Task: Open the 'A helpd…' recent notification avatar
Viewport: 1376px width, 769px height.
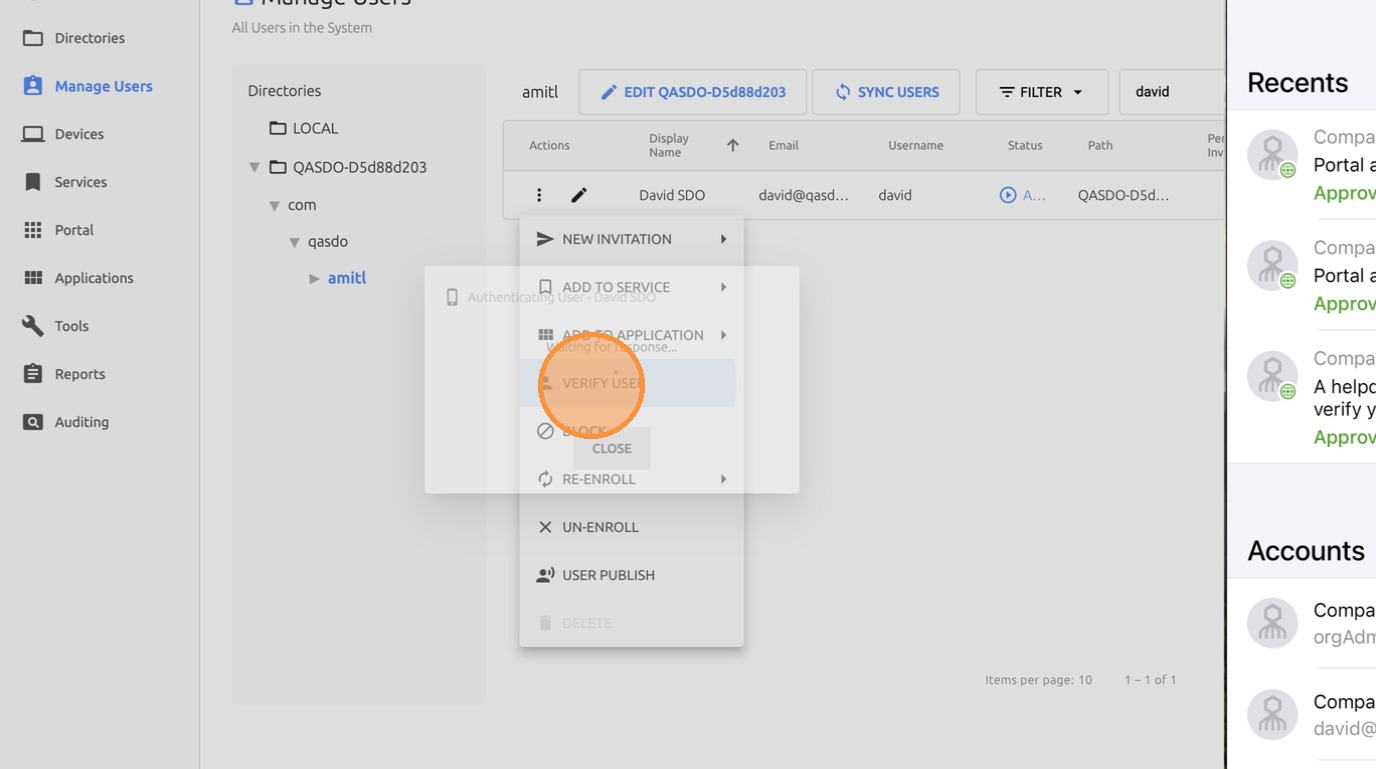Action: coord(1272,377)
